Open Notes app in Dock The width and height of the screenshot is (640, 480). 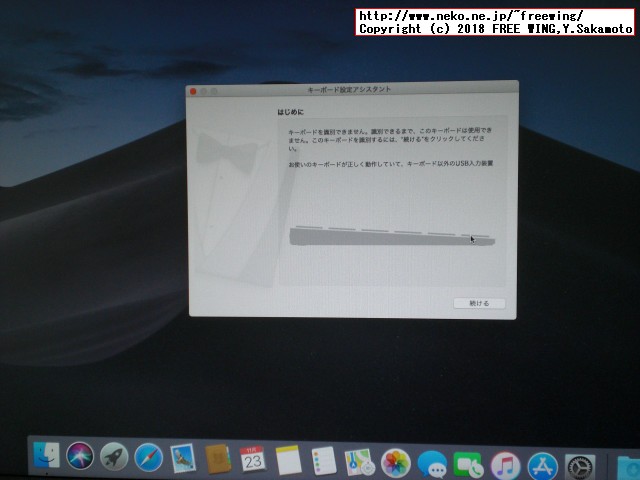[x=288, y=460]
